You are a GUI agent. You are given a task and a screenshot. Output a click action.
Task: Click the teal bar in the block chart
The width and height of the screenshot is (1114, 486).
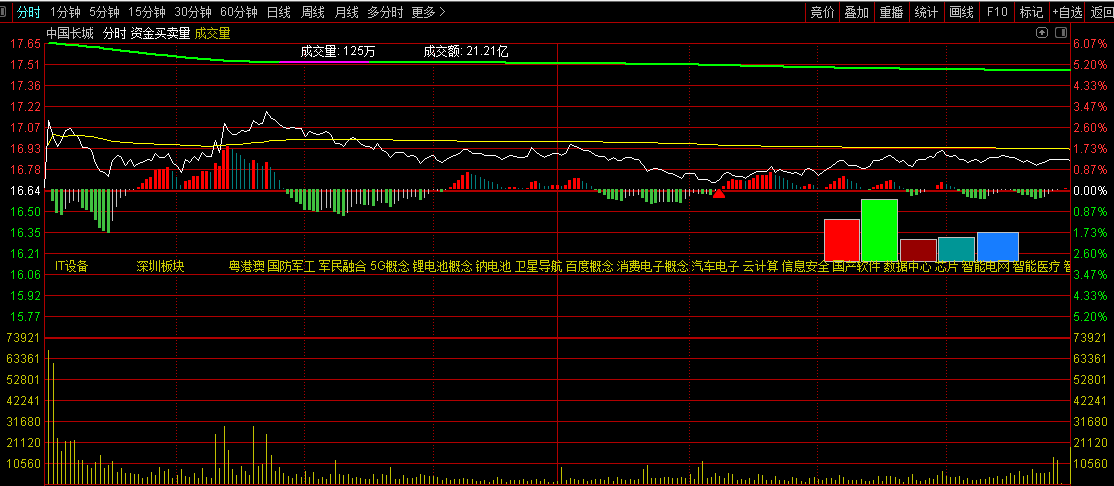pyautogui.click(x=956, y=249)
